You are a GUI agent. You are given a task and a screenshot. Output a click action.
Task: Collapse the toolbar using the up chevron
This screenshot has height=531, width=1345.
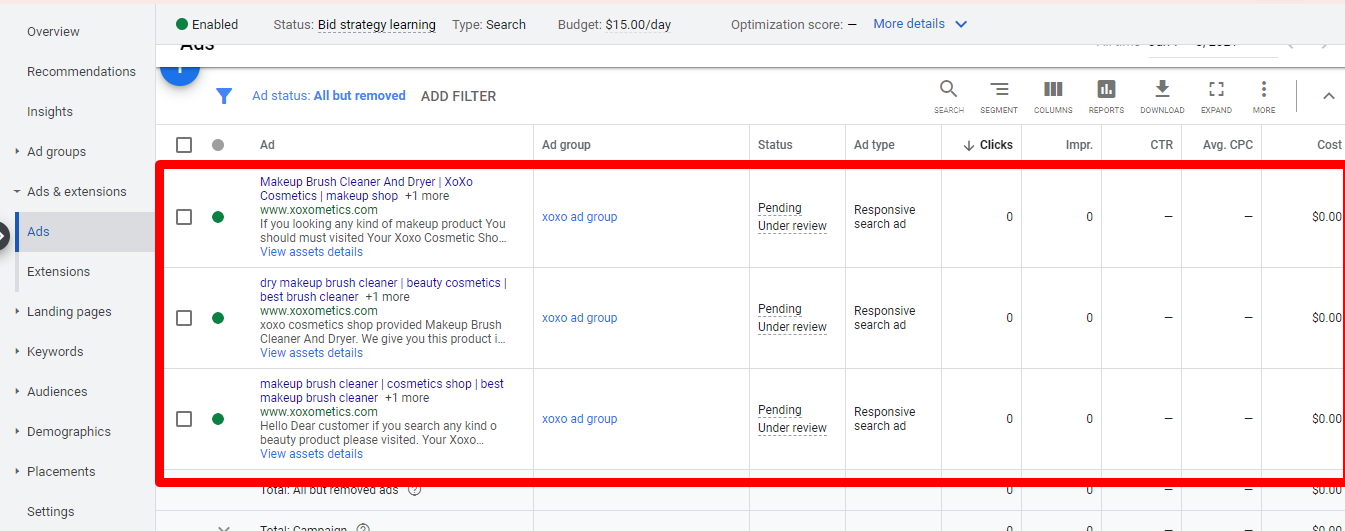pos(1328,96)
